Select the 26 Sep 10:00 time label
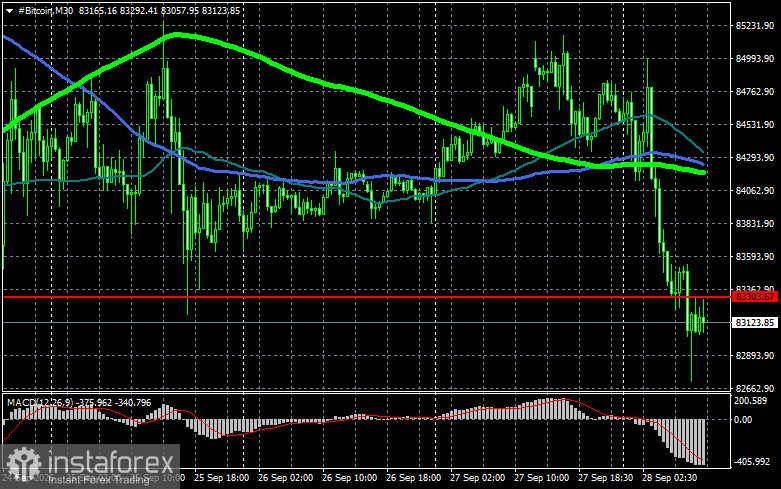The height and width of the screenshot is (489, 781). (x=350, y=478)
